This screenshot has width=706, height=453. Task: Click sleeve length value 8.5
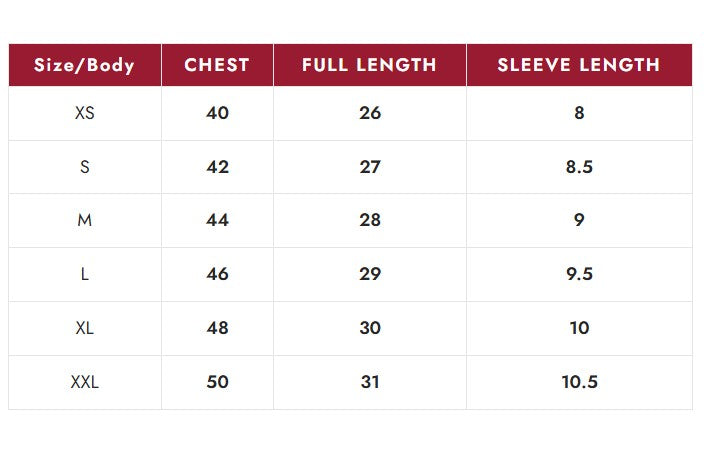click(x=579, y=167)
